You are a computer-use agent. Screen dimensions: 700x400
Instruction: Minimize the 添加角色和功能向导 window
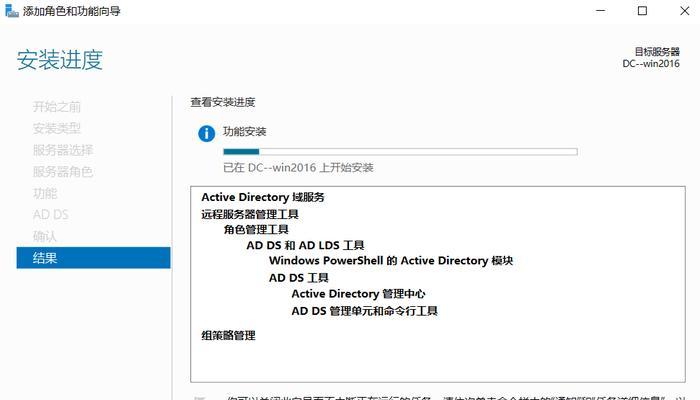point(601,11)
